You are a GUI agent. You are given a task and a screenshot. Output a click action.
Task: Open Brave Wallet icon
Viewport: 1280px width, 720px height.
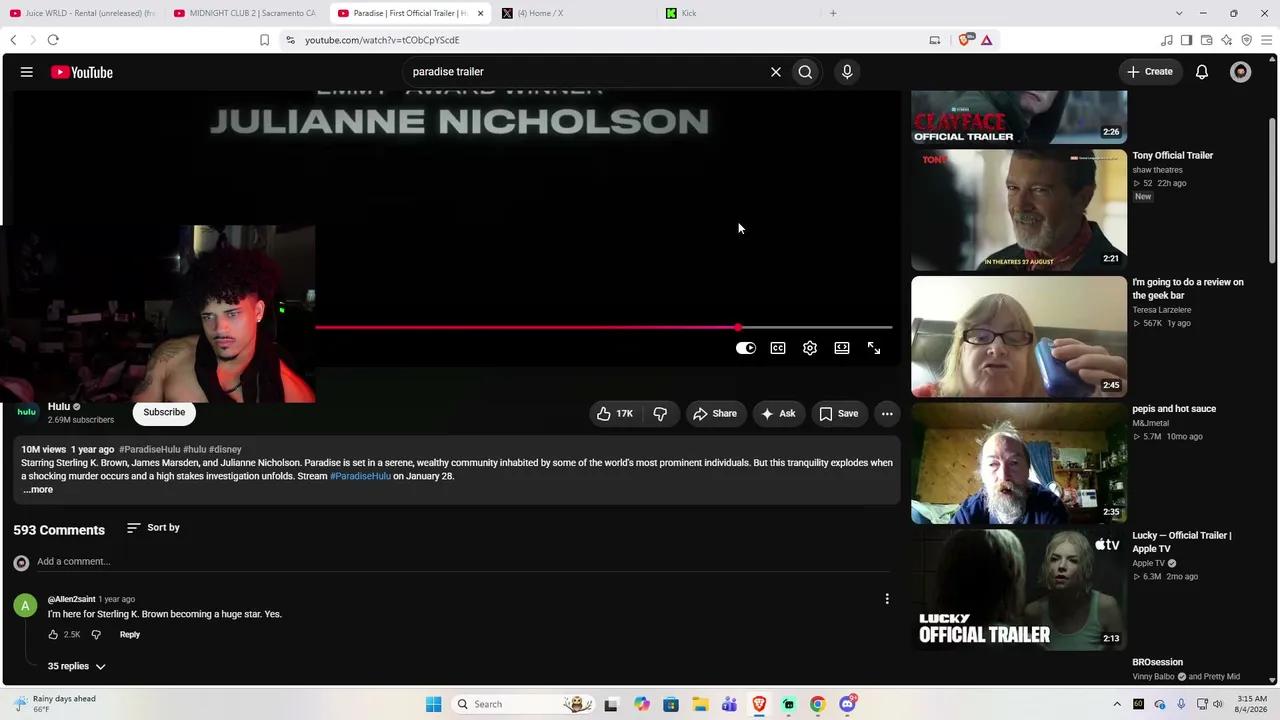tap(1206, 40)
